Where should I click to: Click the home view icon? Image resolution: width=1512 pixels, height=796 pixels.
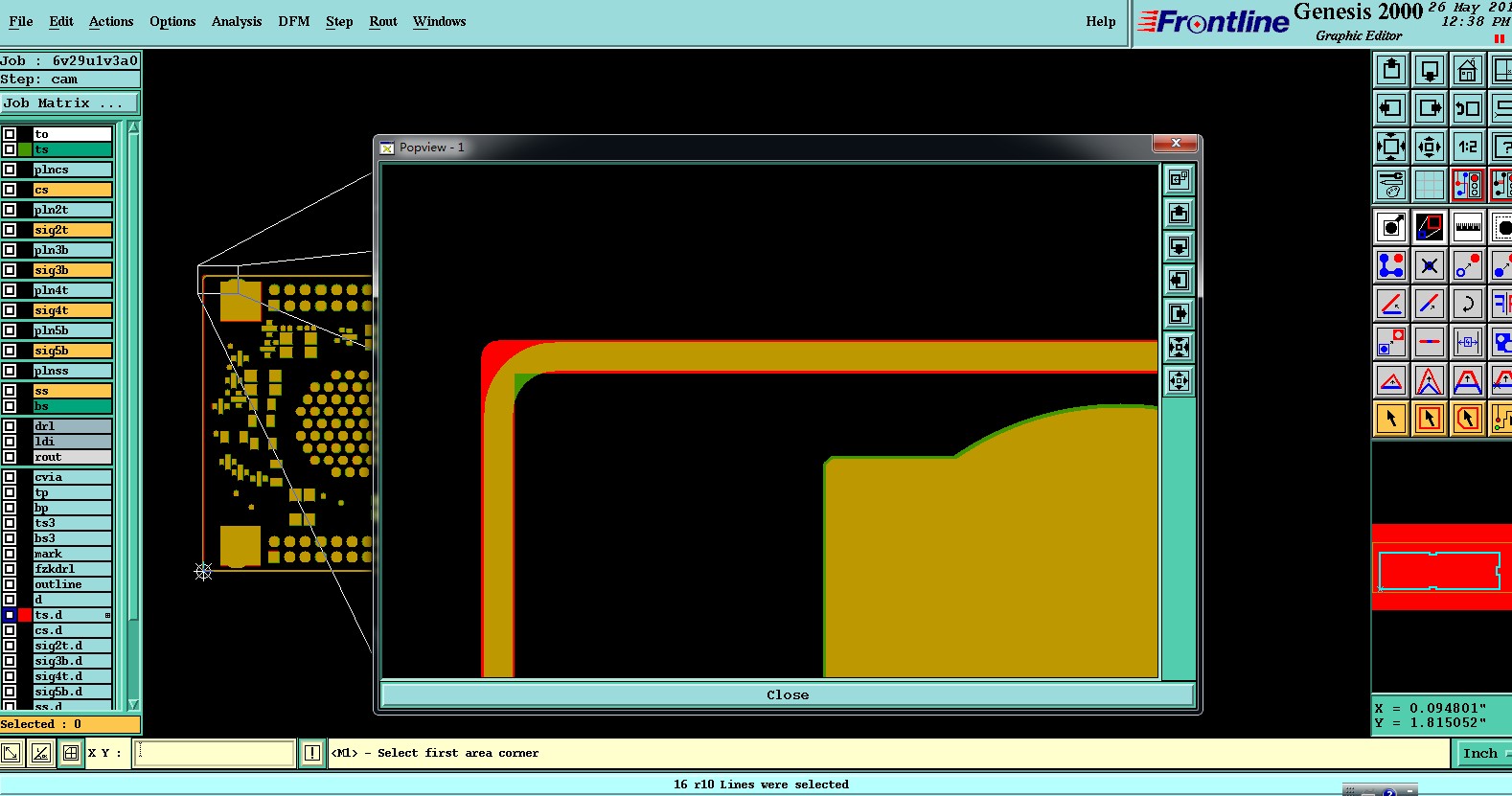(x=1468, y=71)
